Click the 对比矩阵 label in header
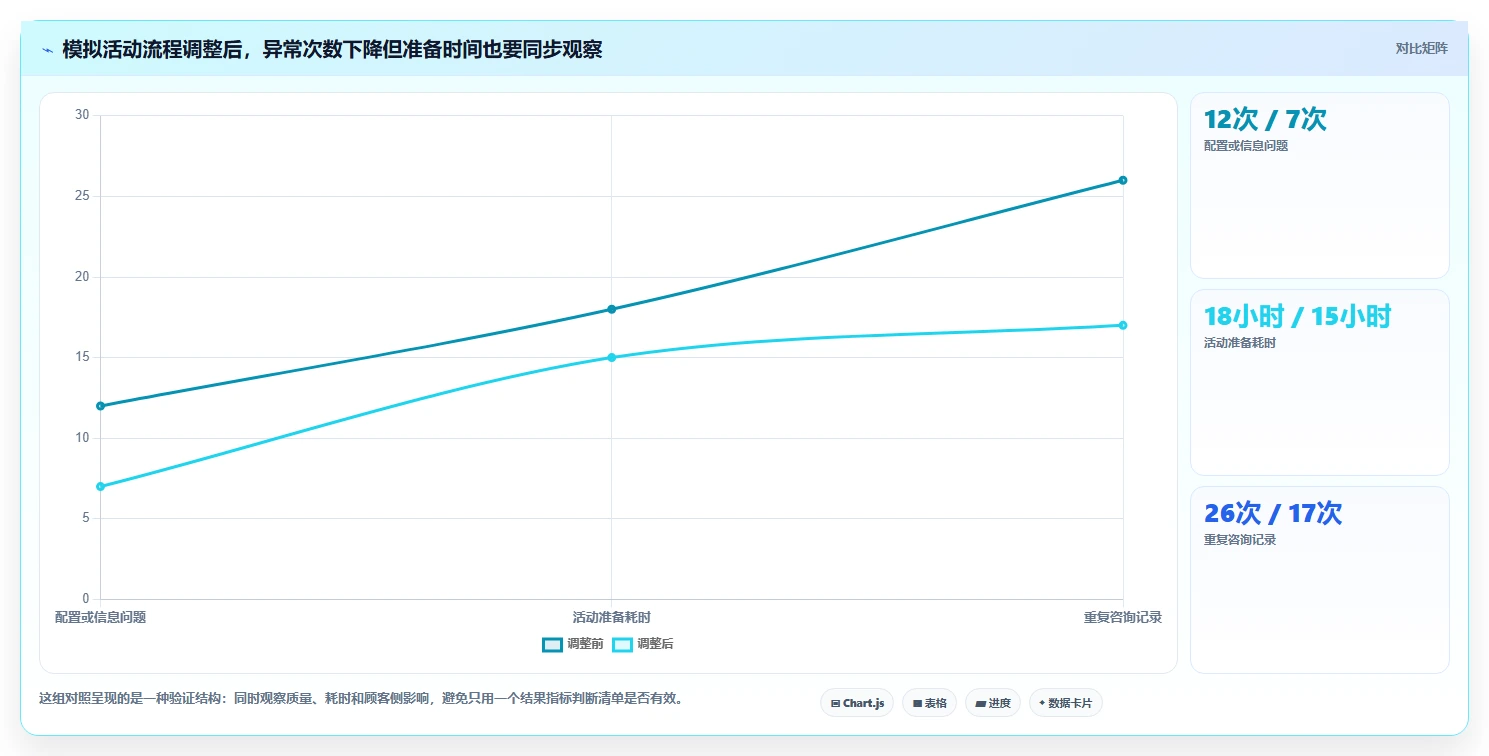This screenshot has width=1489, height=756. pyautogui.click(x=1421, y=48)
